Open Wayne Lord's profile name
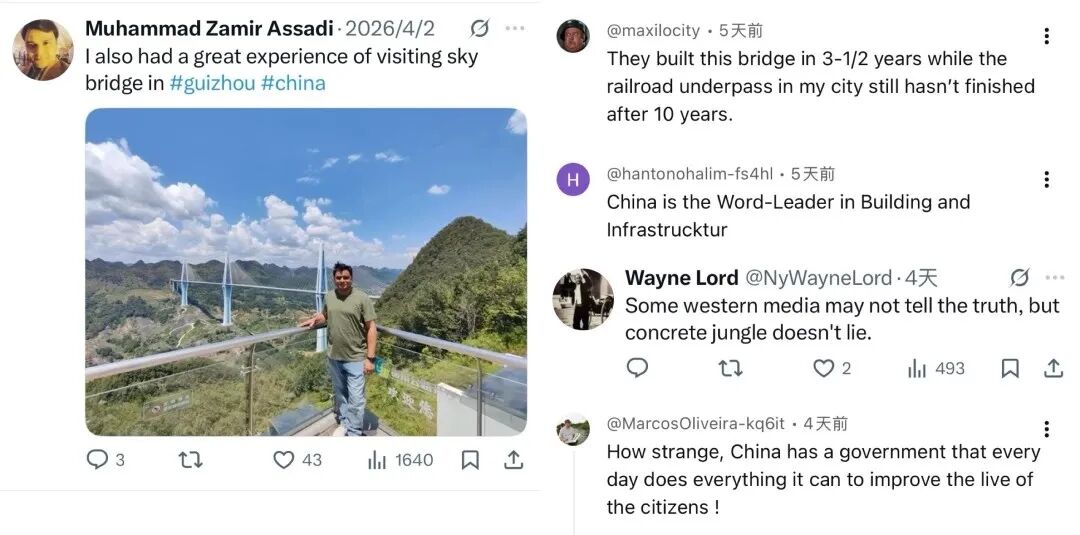Screen dimensions: 1080x535 tap(681, 277)
